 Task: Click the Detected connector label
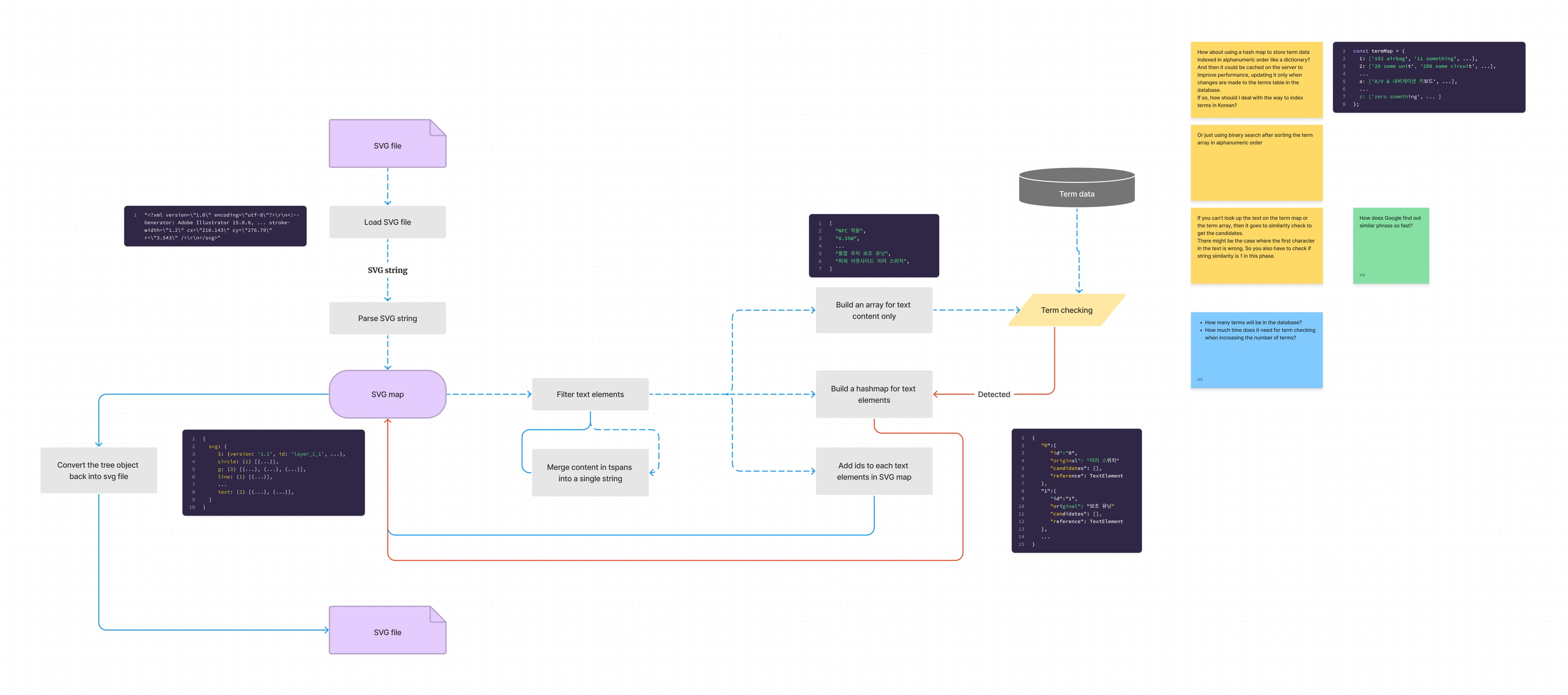[993, 394]
